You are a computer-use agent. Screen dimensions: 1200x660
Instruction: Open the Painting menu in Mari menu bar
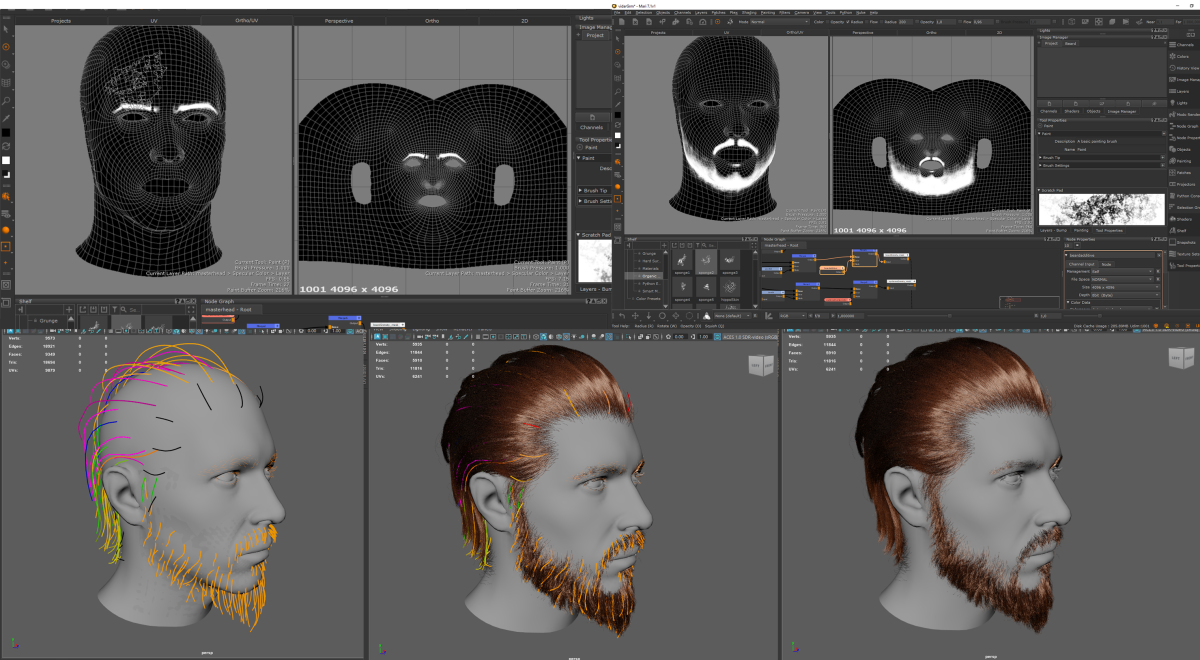(767, 12)
